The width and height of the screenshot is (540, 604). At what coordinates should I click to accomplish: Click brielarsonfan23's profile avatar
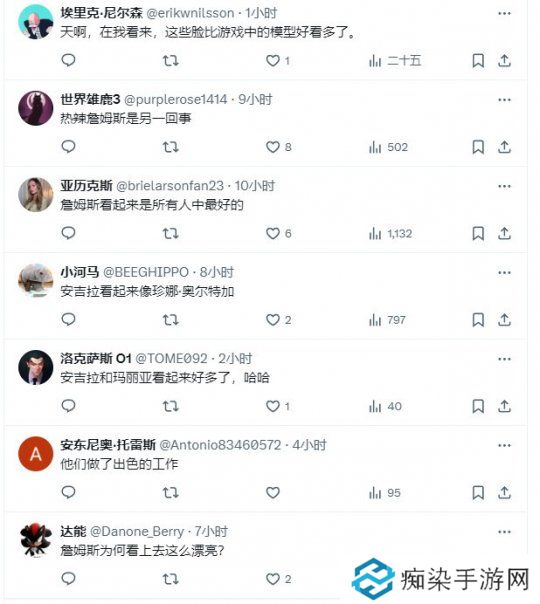(x=35, y=195)
